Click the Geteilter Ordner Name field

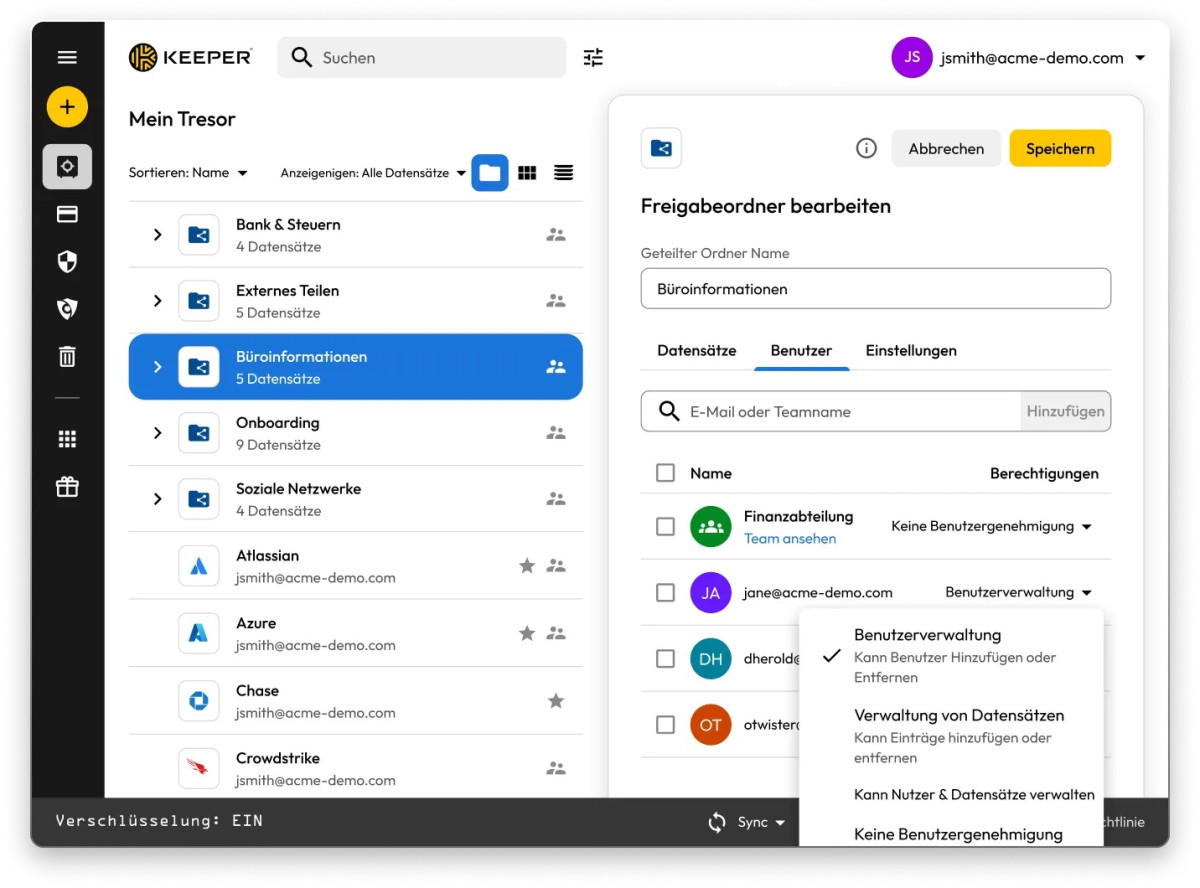[x=876, y=289]
